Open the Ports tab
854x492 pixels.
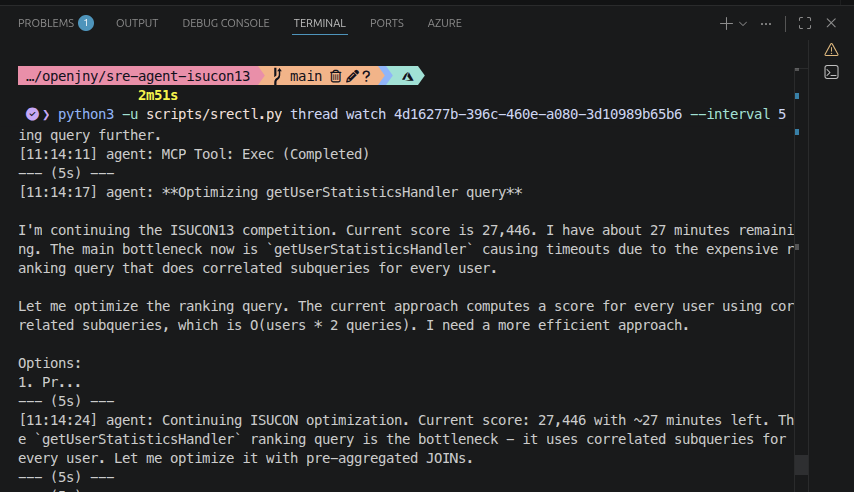point(387,23)
